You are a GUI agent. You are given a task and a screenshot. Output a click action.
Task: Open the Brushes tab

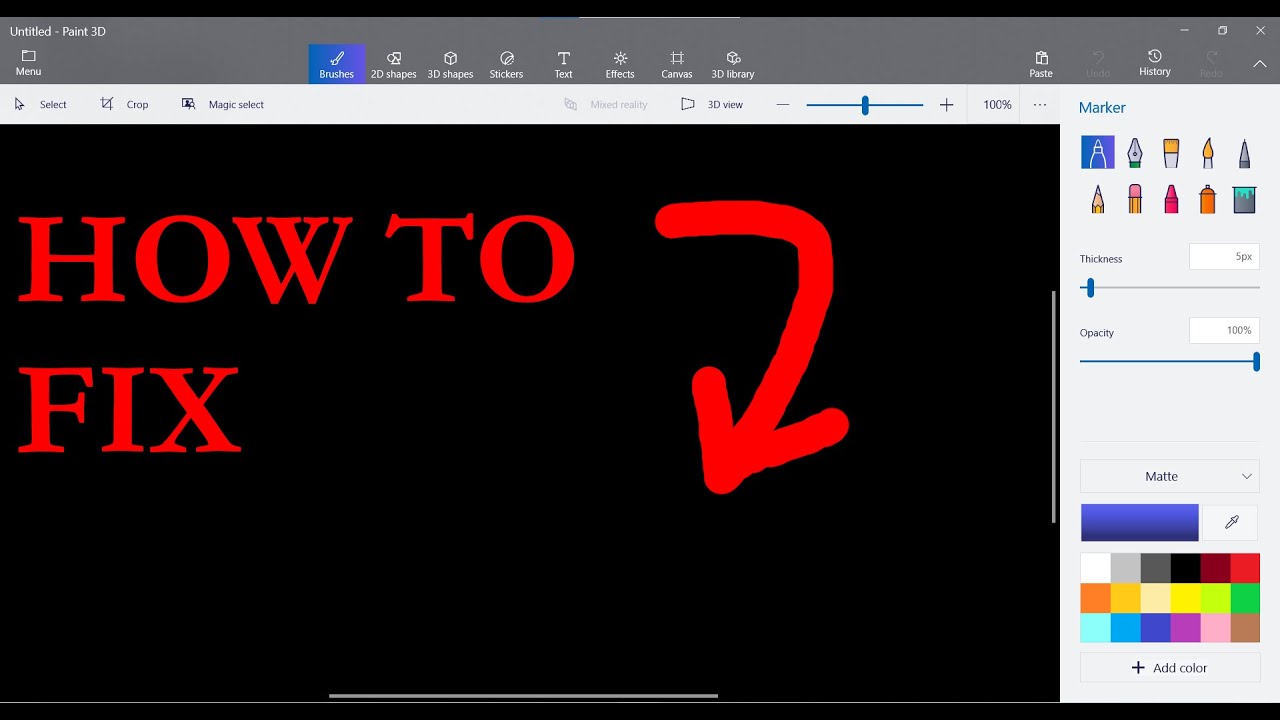tap(336, 63)
